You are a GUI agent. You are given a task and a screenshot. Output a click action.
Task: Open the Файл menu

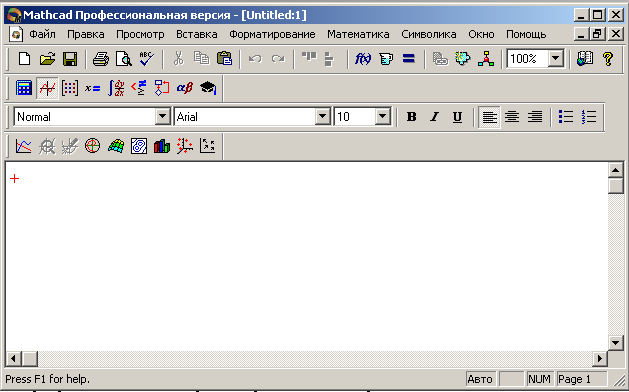pyautogui.click(x=43, y=35)
